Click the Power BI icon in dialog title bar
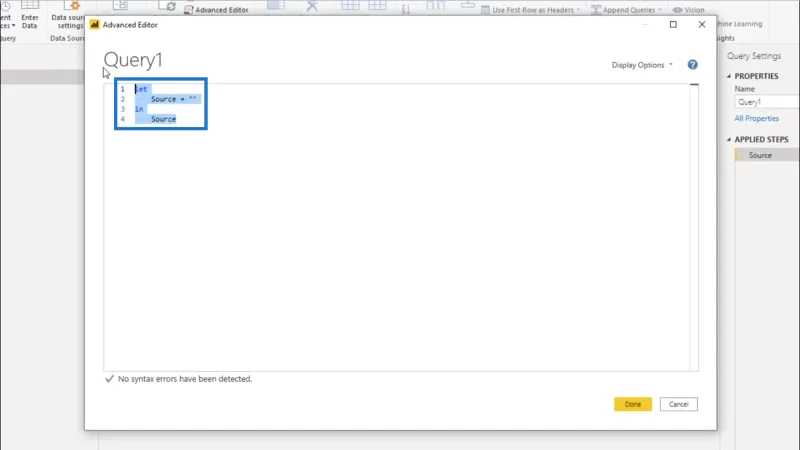Viewport: 800px width, 450px height. 94,24
